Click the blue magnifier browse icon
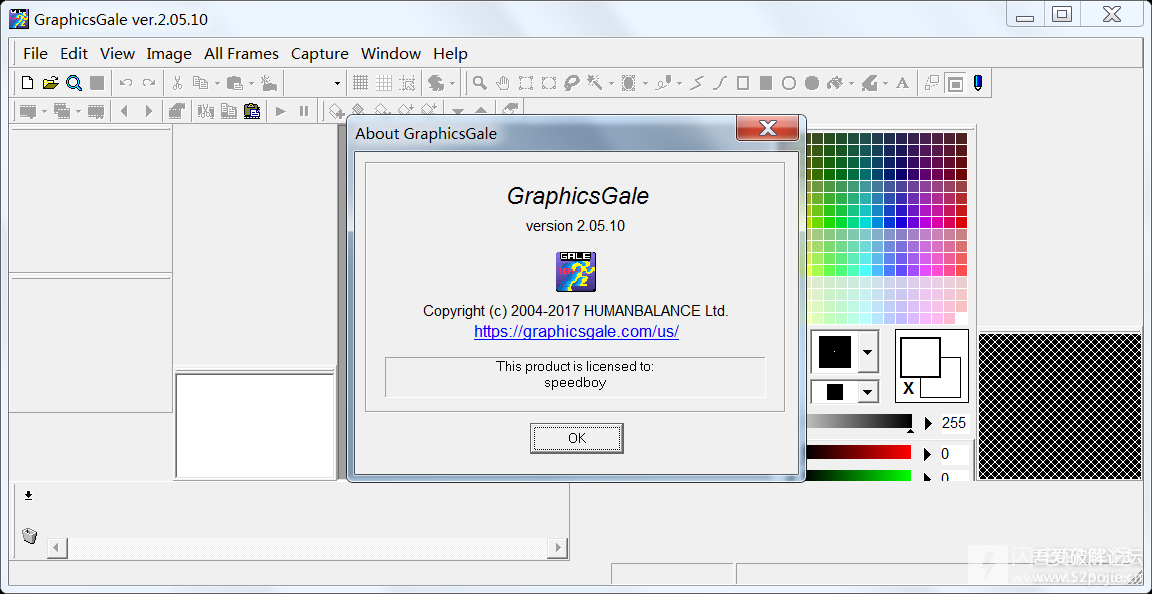The width and height of the screenshot is (1152, 594). click(73, 83)
